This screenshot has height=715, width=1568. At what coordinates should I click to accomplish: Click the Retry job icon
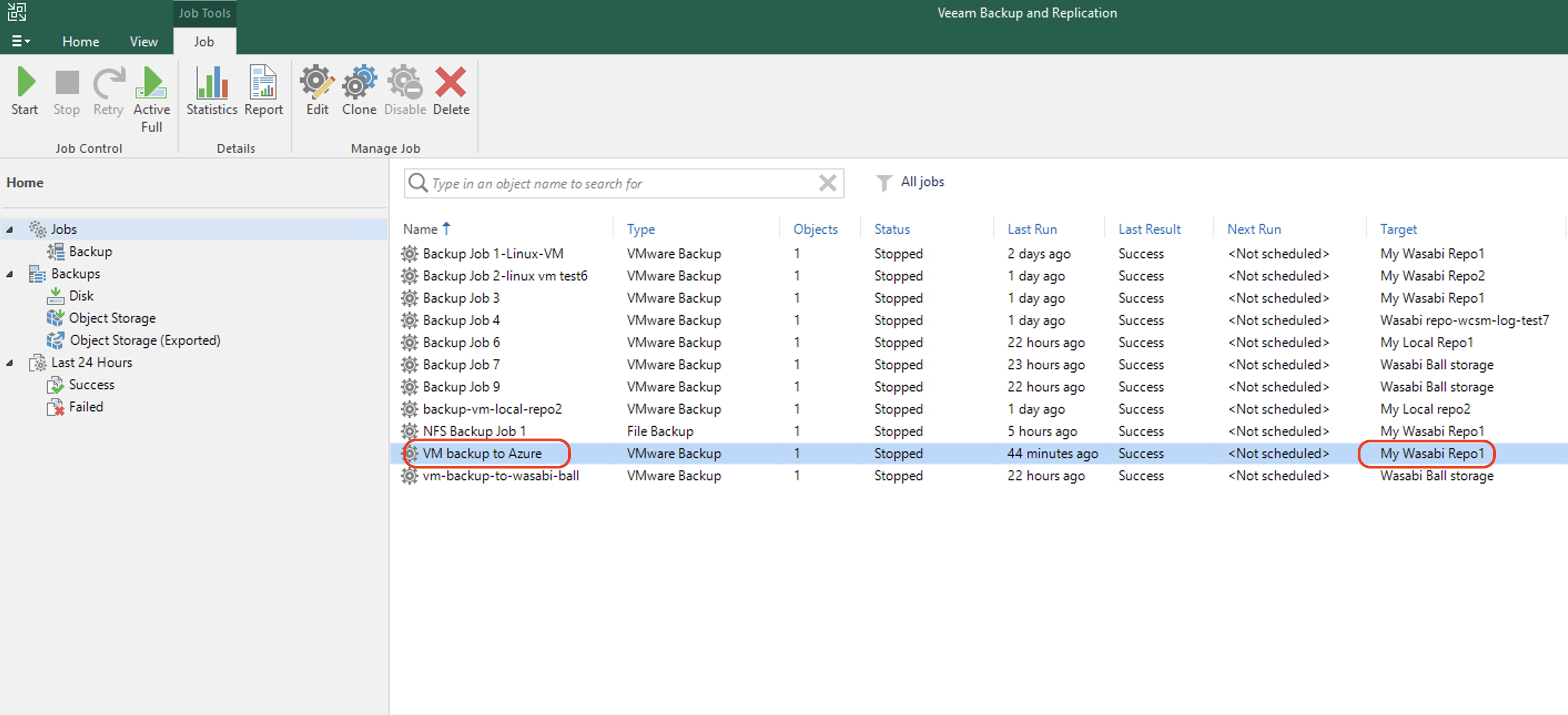tap(108, 90)
